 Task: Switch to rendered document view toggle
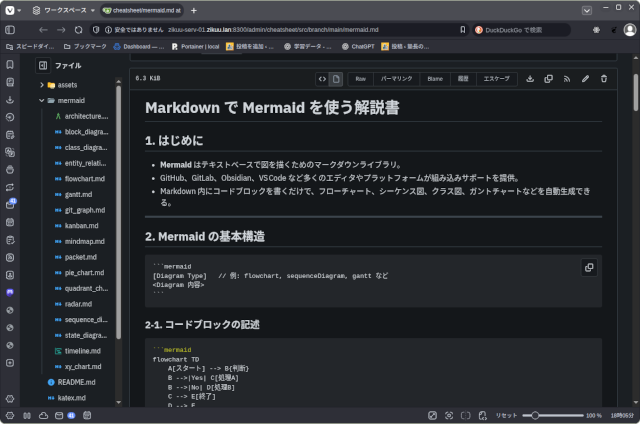pyautogui.click(x=337, y=78)
